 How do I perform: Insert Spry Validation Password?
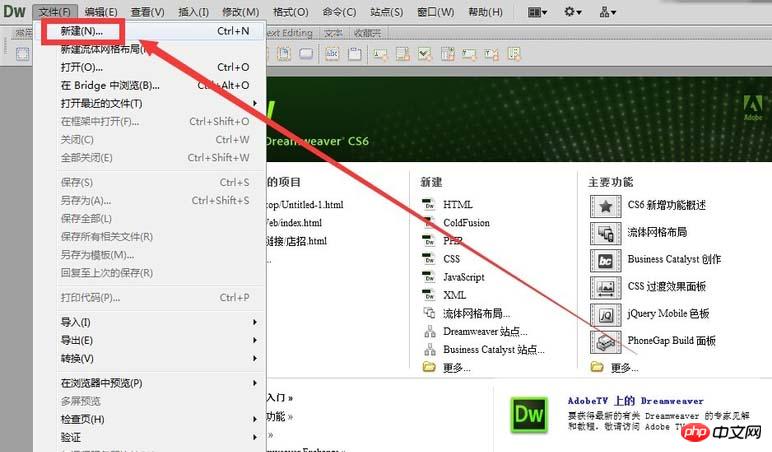(x=469, y=54)
